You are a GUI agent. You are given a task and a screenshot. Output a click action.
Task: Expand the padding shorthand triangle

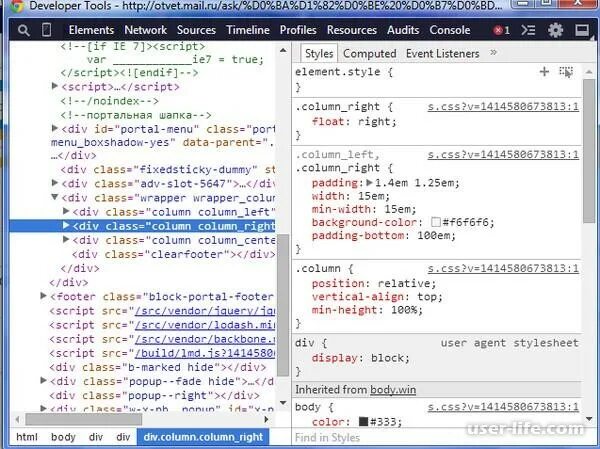click(369, 183)
